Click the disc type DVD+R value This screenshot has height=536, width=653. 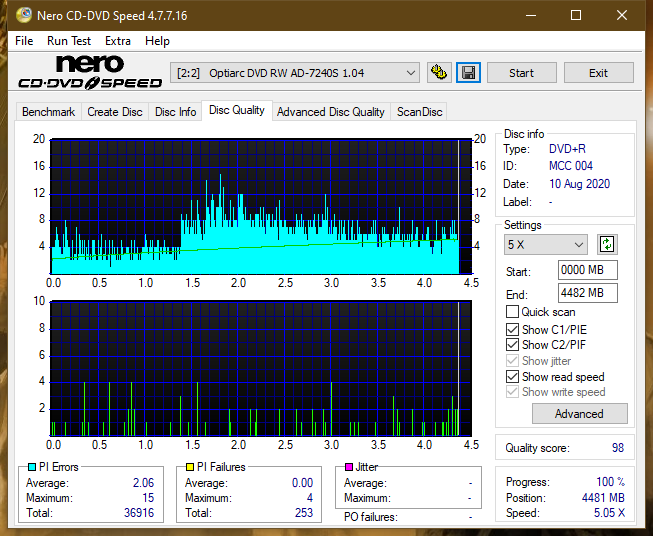point(567,149)
